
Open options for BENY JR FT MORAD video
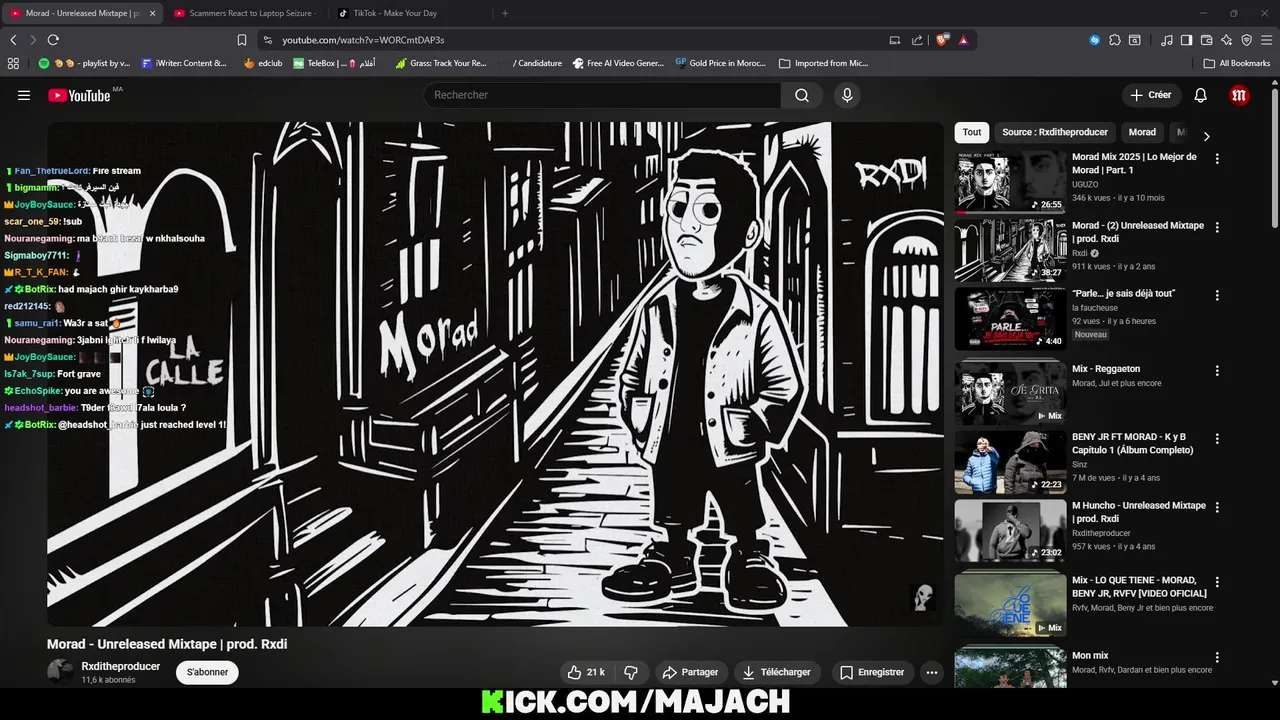point(1217,438)
